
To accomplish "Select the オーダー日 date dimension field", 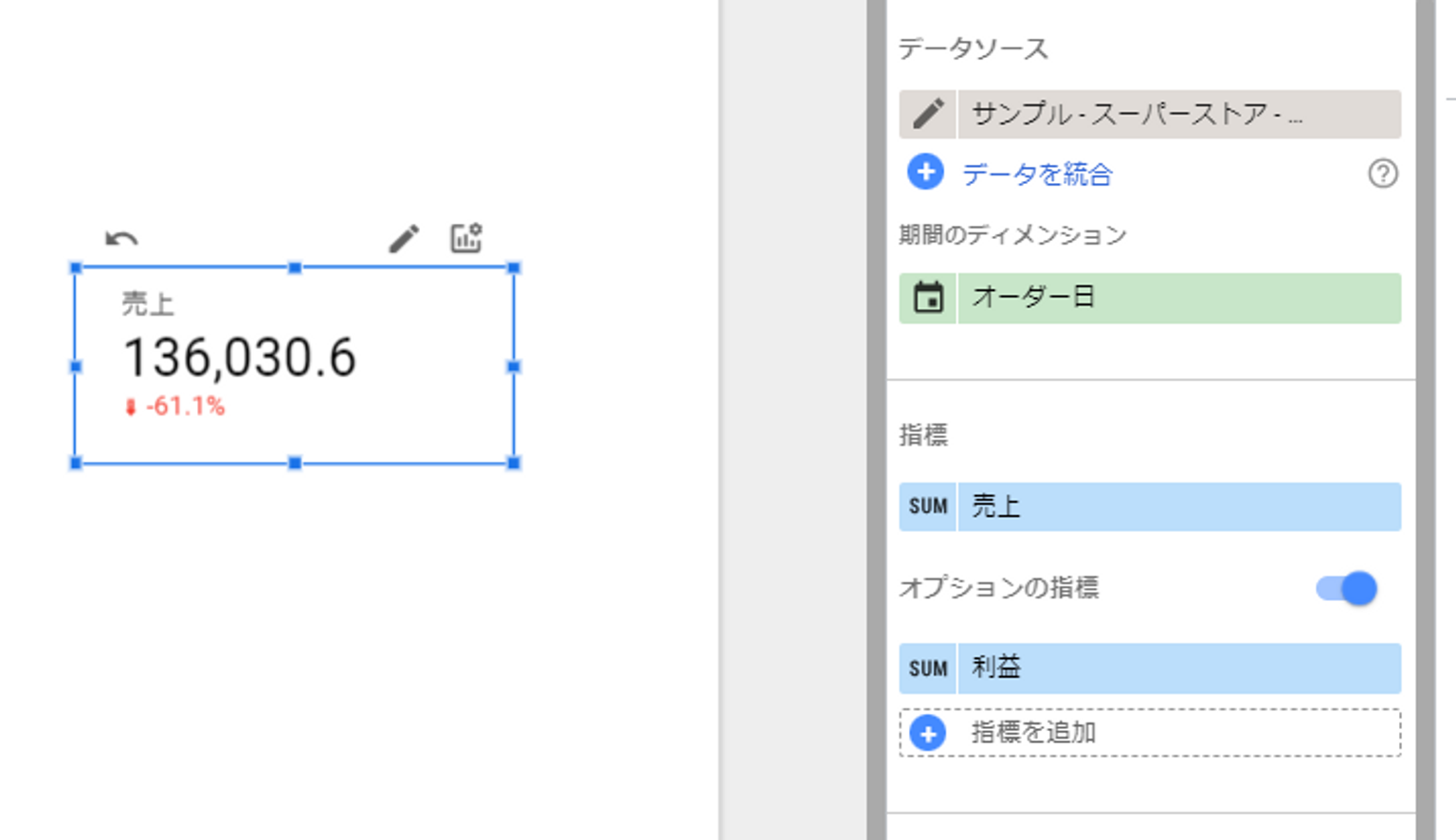I will pos(1179,298).
